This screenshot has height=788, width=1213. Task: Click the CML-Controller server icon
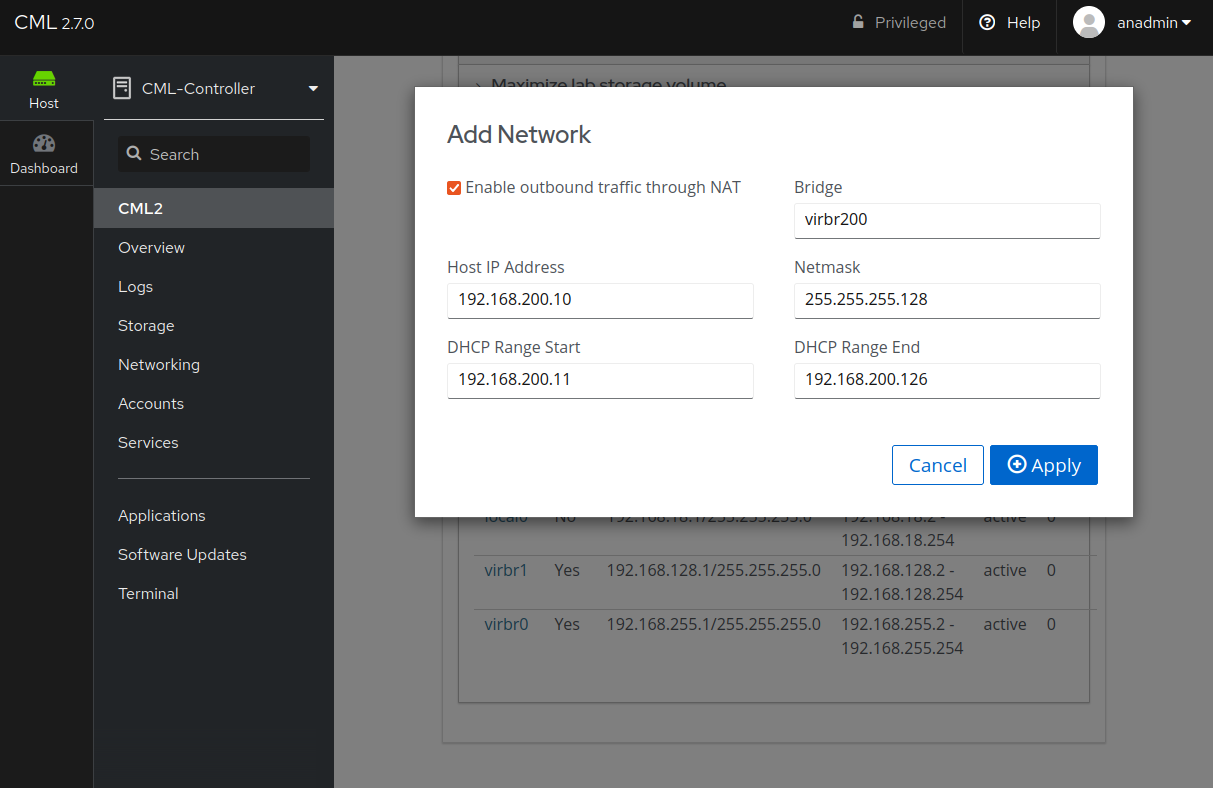[x=121, y=88]
